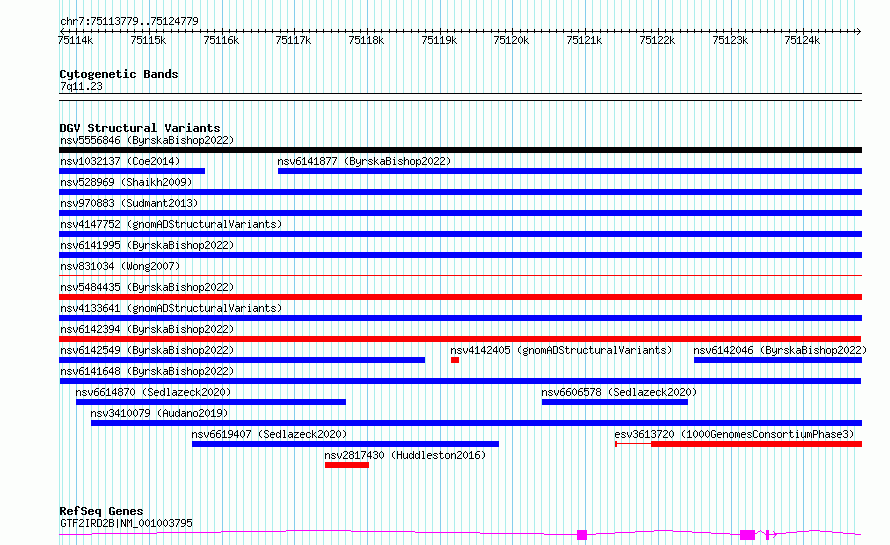This screenshot has height=545, width=890.
Task: Select the thin red nsv831034 line
Action: tap(460, 276)
